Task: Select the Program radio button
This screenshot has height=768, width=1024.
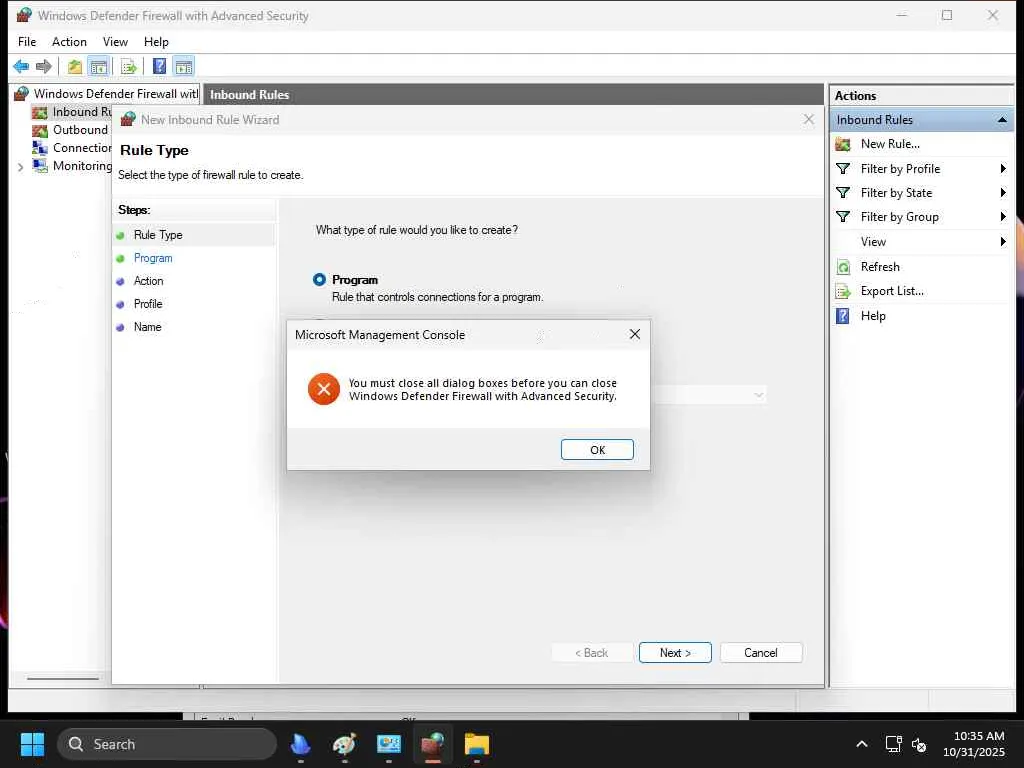Action: pos(319,280)
